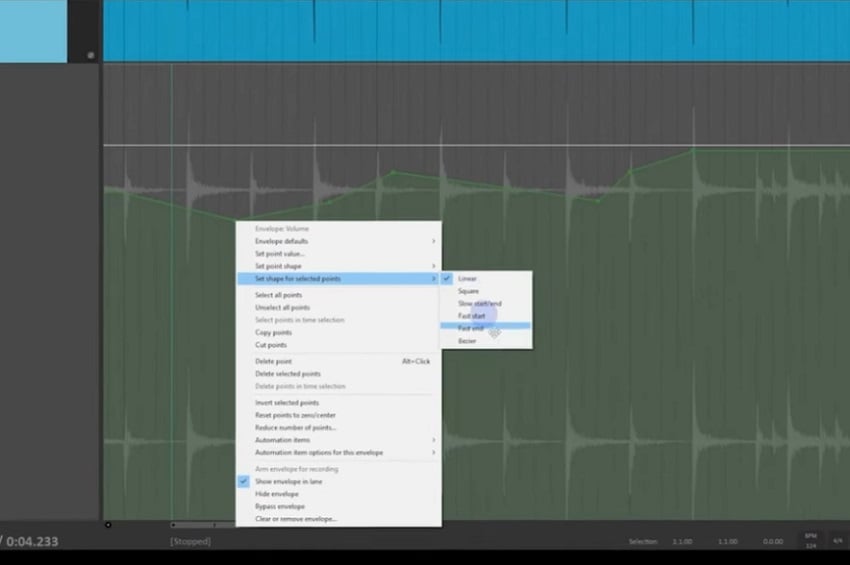The height and width of the screenshot is (565, 850).
Task: Select Copy points from the menu
Action: tap(339, 332)
